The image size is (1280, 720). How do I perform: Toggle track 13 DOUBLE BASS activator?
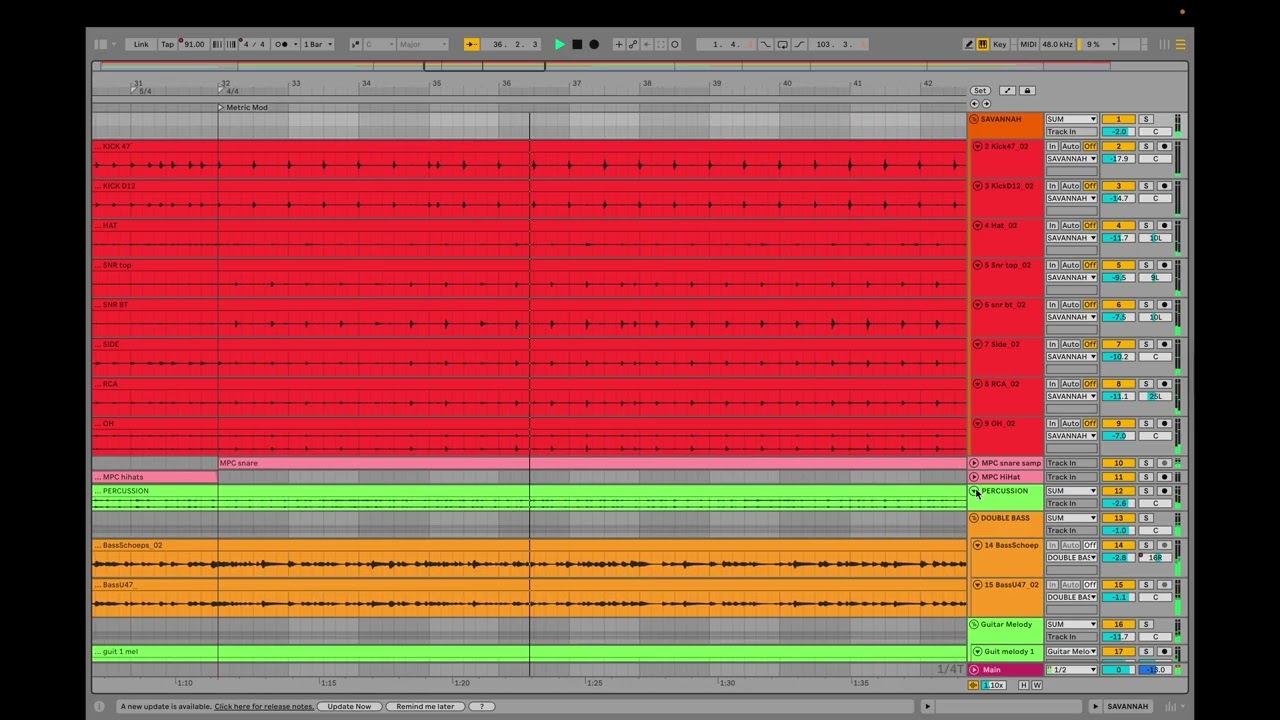[x=1119, y=518]
